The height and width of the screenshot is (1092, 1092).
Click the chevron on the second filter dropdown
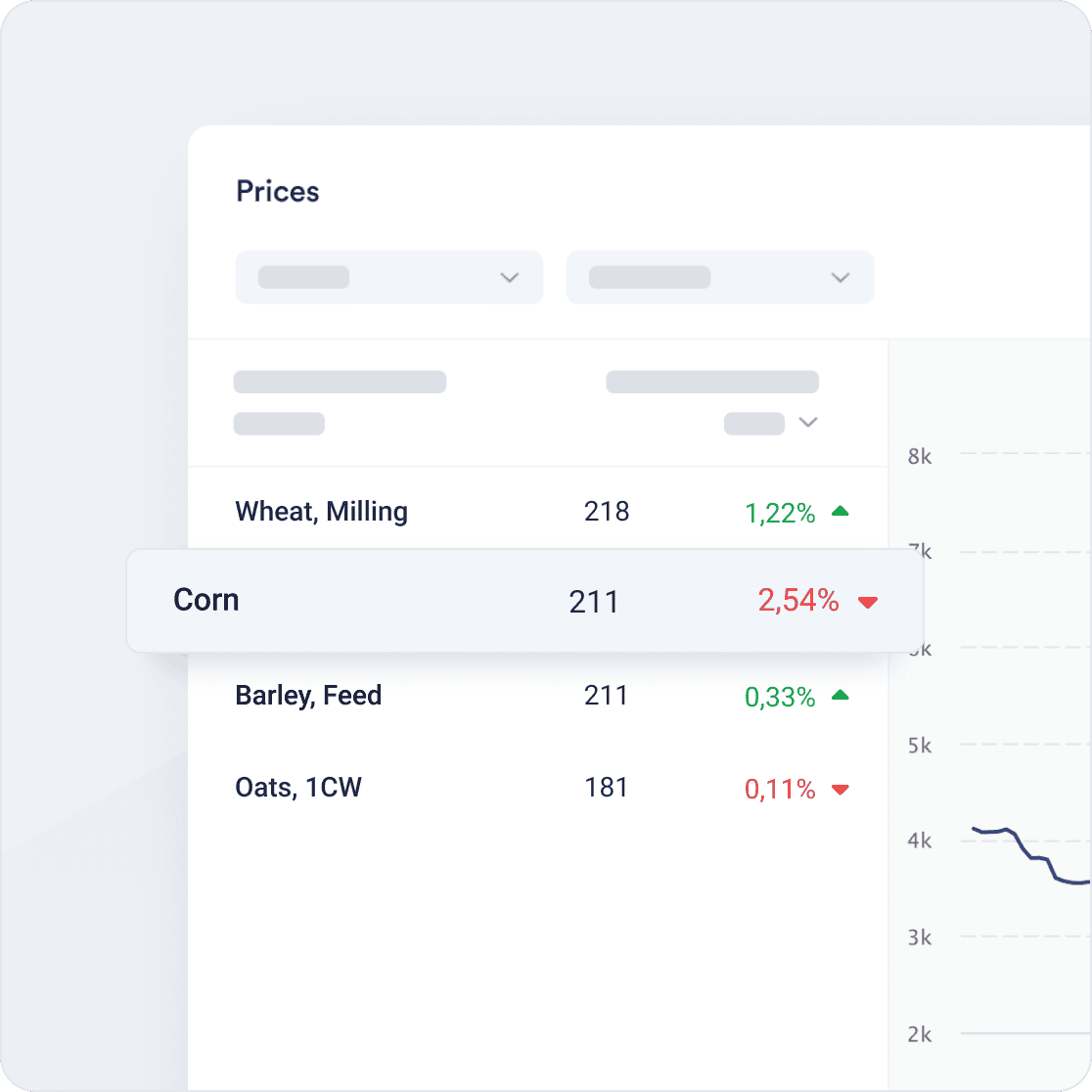pos(841,277)
